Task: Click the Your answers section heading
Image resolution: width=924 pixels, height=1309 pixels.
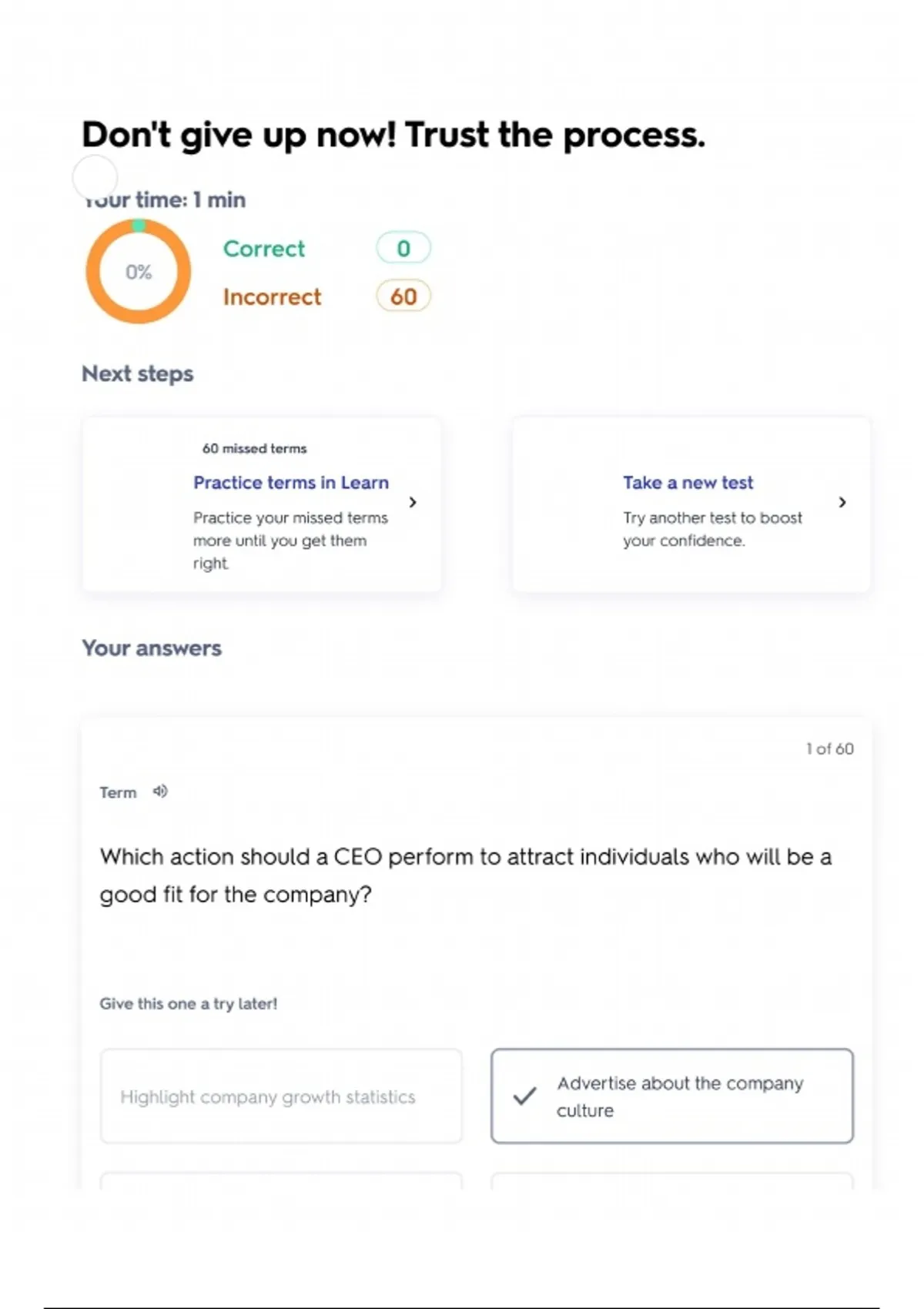Action: click(152, 648)
